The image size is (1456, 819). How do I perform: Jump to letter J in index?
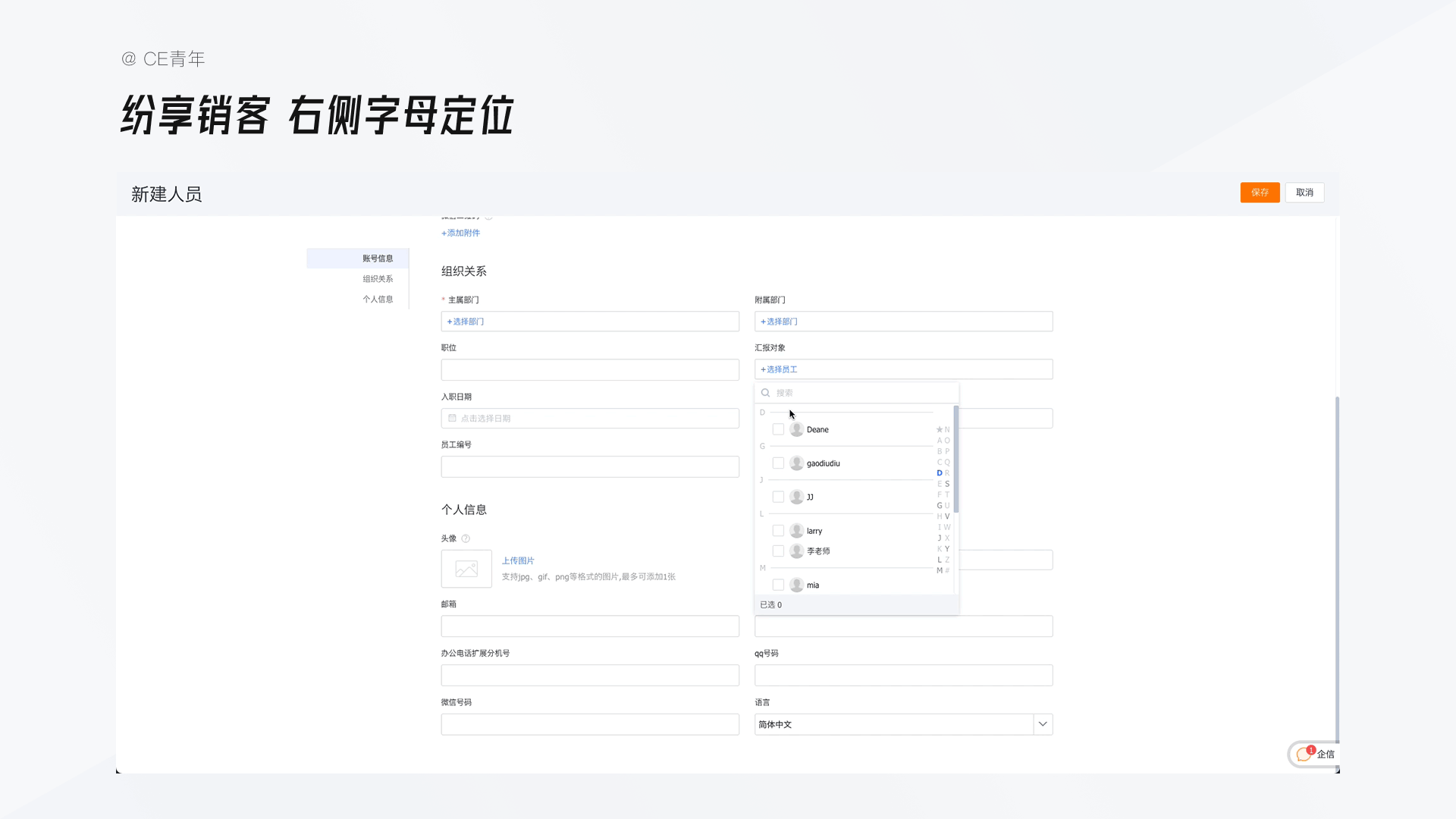pyautogui.click(x=940, y=538)
